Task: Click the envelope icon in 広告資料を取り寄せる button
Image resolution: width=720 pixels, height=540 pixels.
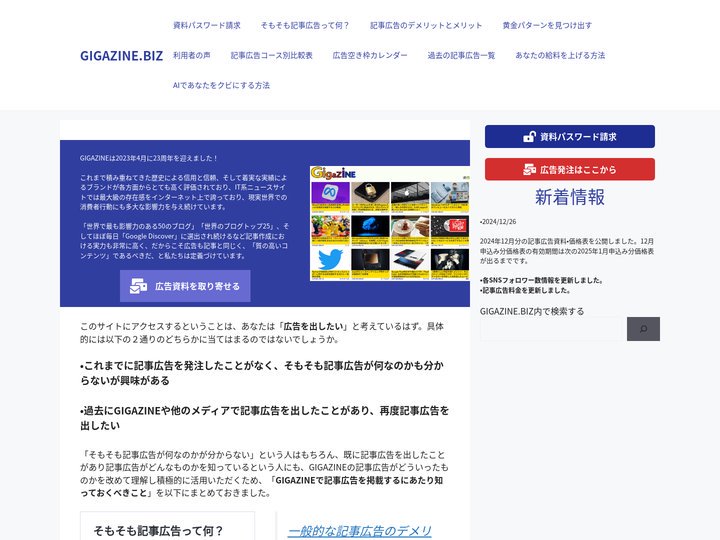Action: [x=138, y=286]
